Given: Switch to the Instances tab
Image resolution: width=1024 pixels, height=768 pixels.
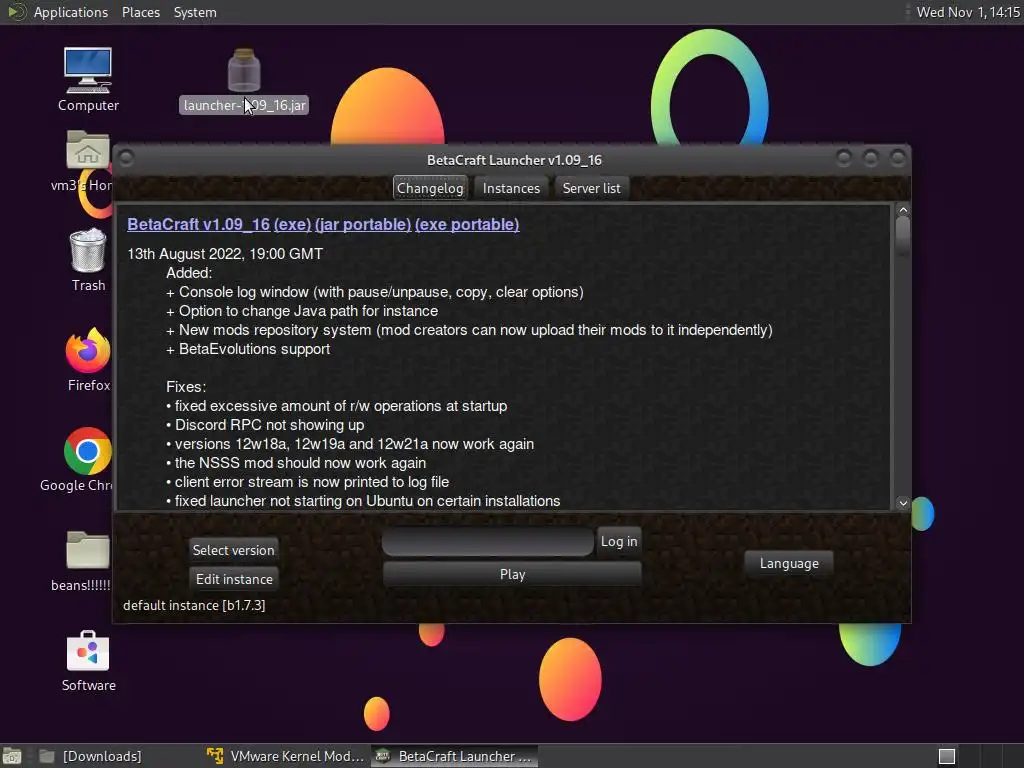Looking at the screenshot, I should 511,188.
